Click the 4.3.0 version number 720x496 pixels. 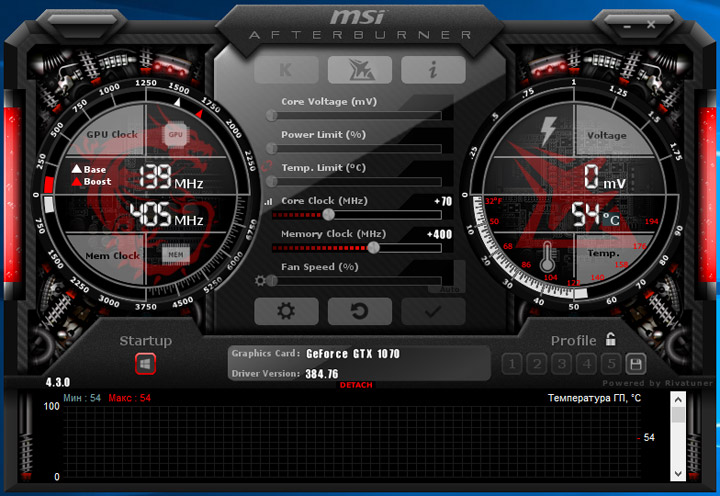58,382
